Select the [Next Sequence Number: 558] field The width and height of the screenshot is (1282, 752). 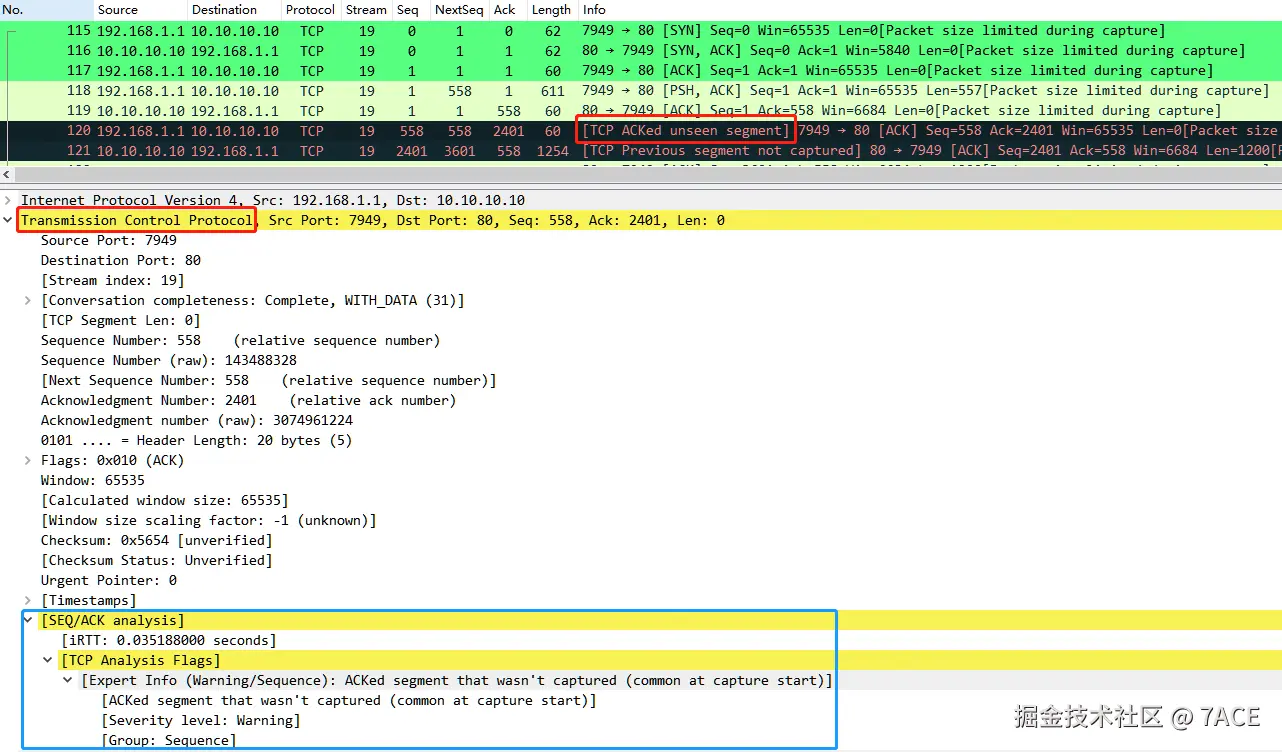click(x=268, y=380)
